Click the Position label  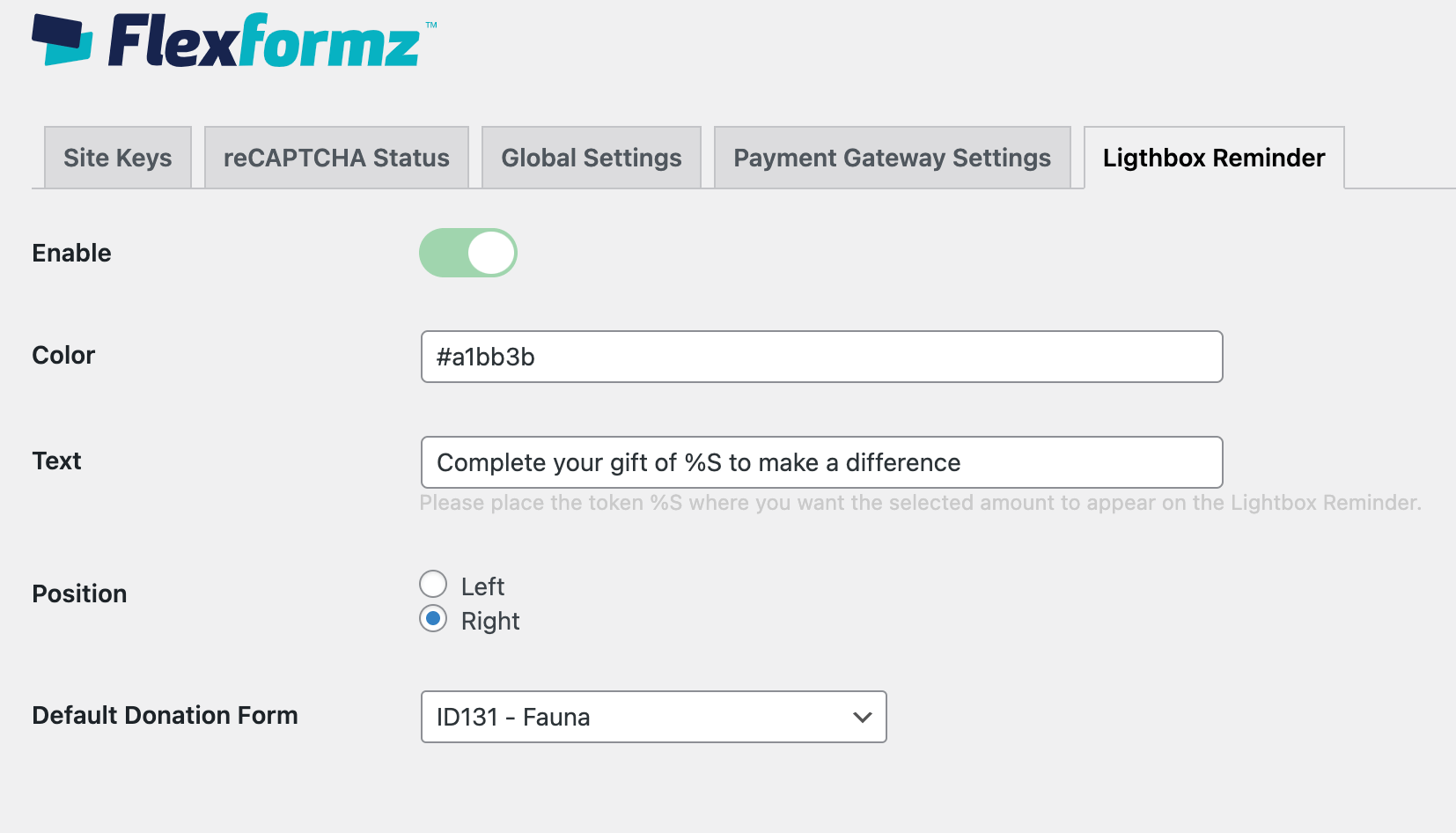pyautogui.click(x=78, y=593)
